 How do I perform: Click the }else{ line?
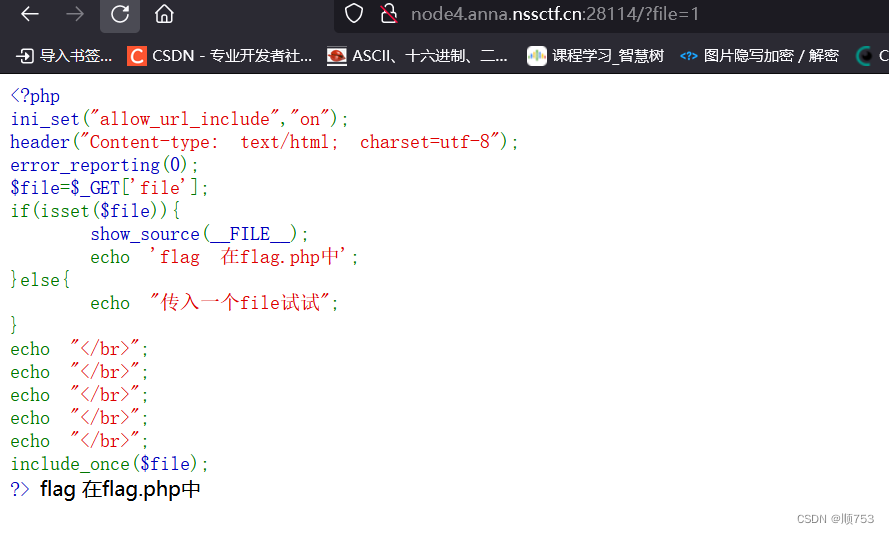40,280
